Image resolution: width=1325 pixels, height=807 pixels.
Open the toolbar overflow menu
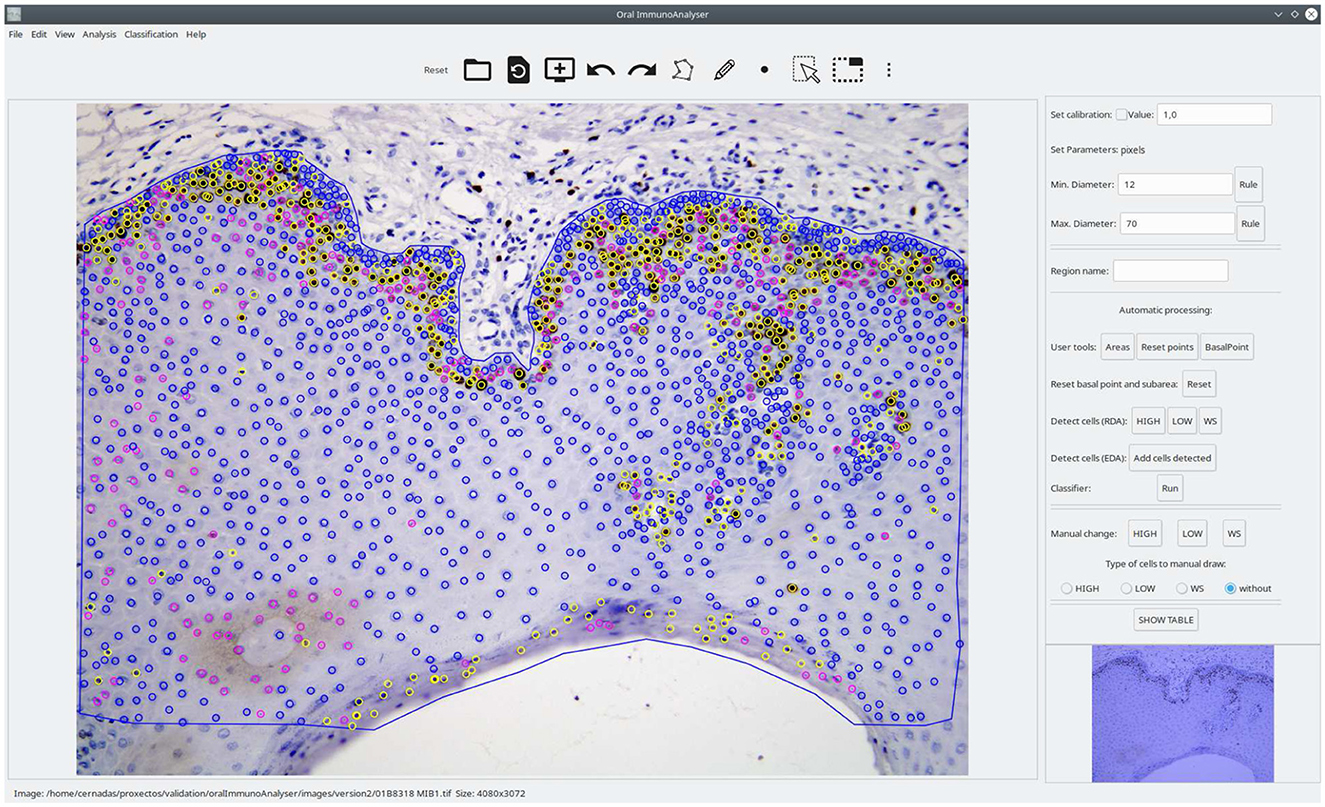889,70
